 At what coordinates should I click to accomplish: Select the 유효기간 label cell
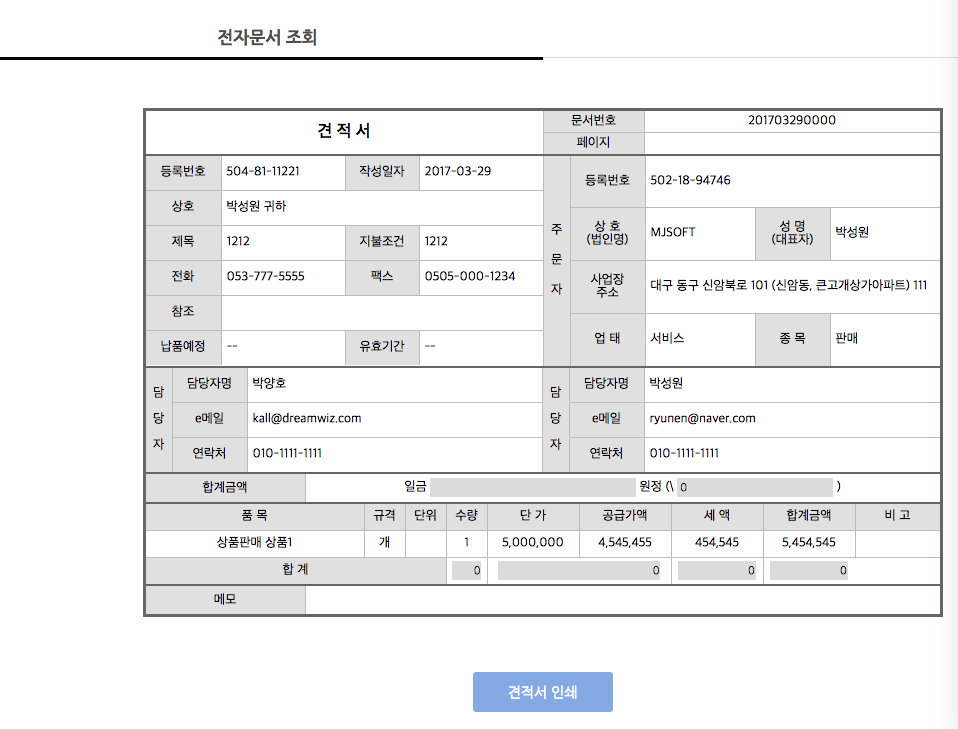(x=382, y=346)
